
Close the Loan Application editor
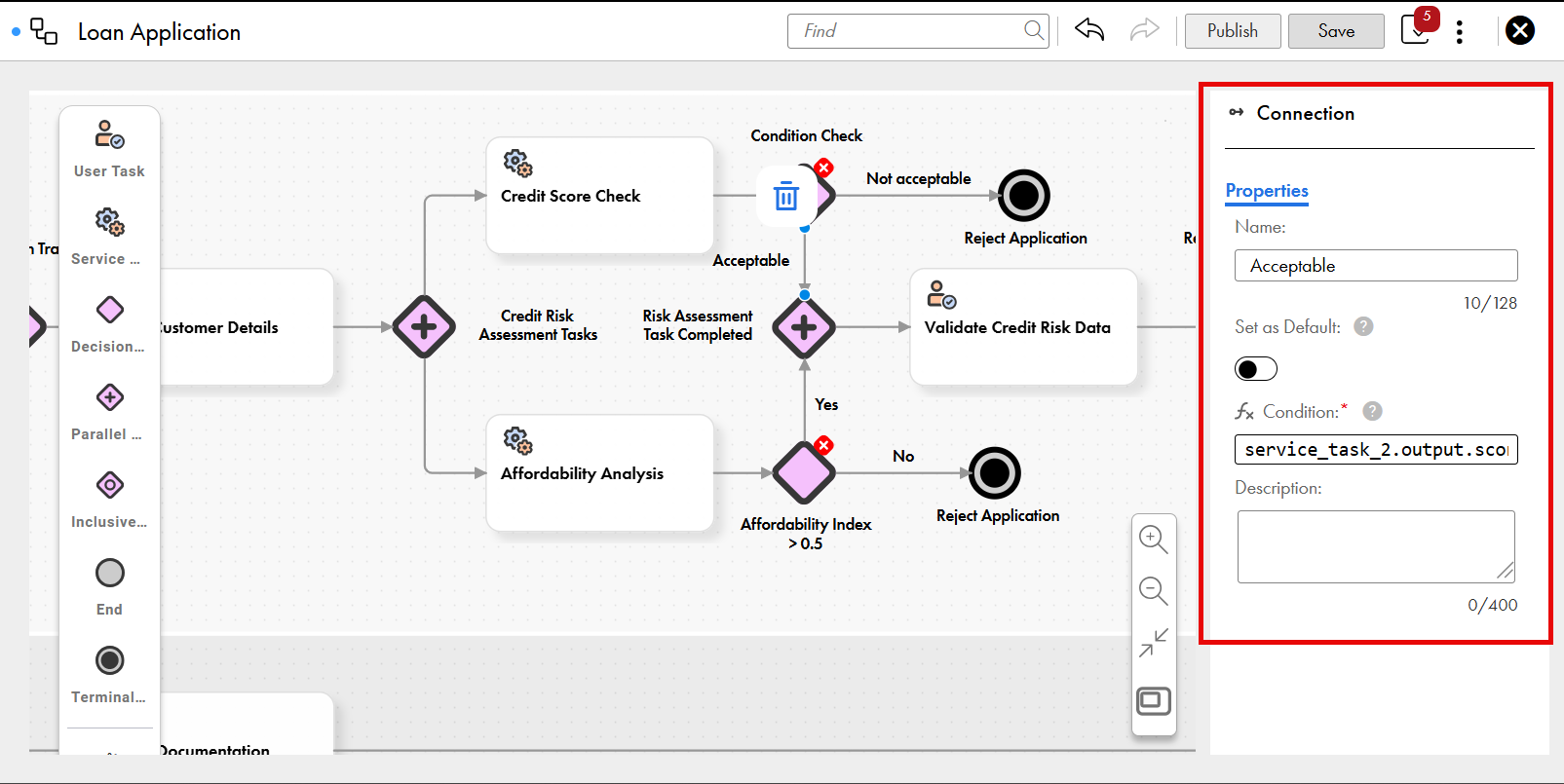pyautogui.click(x=1520, y=31)
